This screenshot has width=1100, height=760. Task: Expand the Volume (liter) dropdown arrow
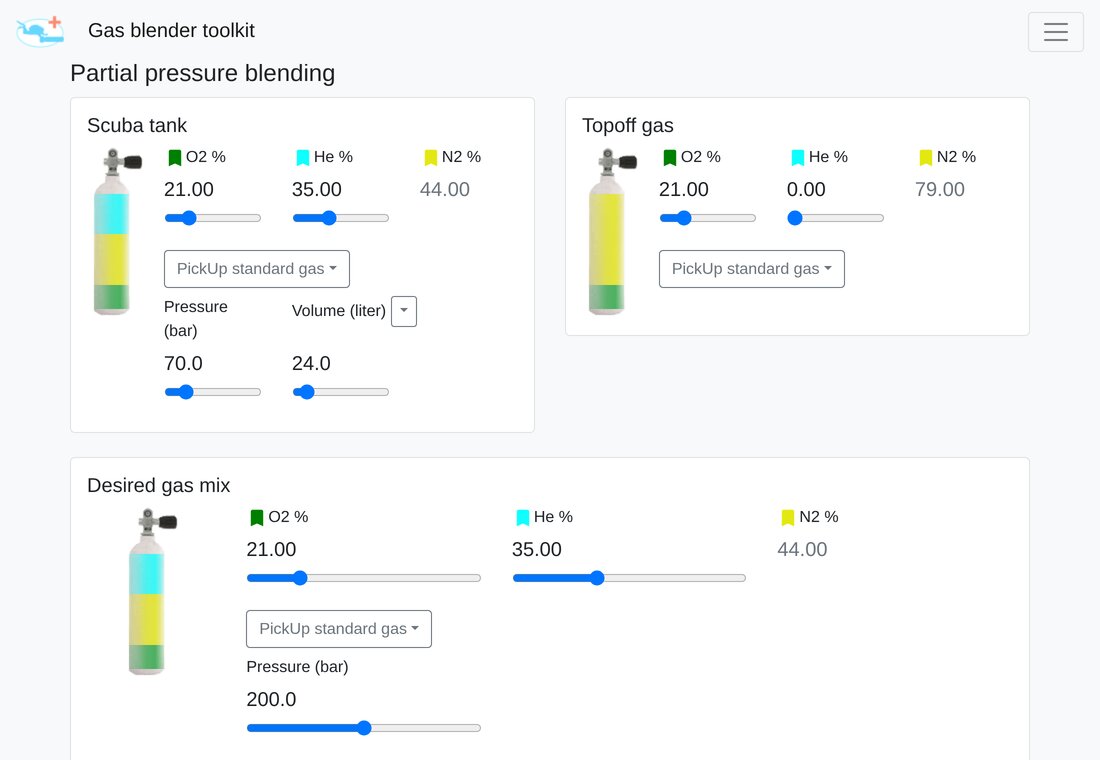coord(404,311)
